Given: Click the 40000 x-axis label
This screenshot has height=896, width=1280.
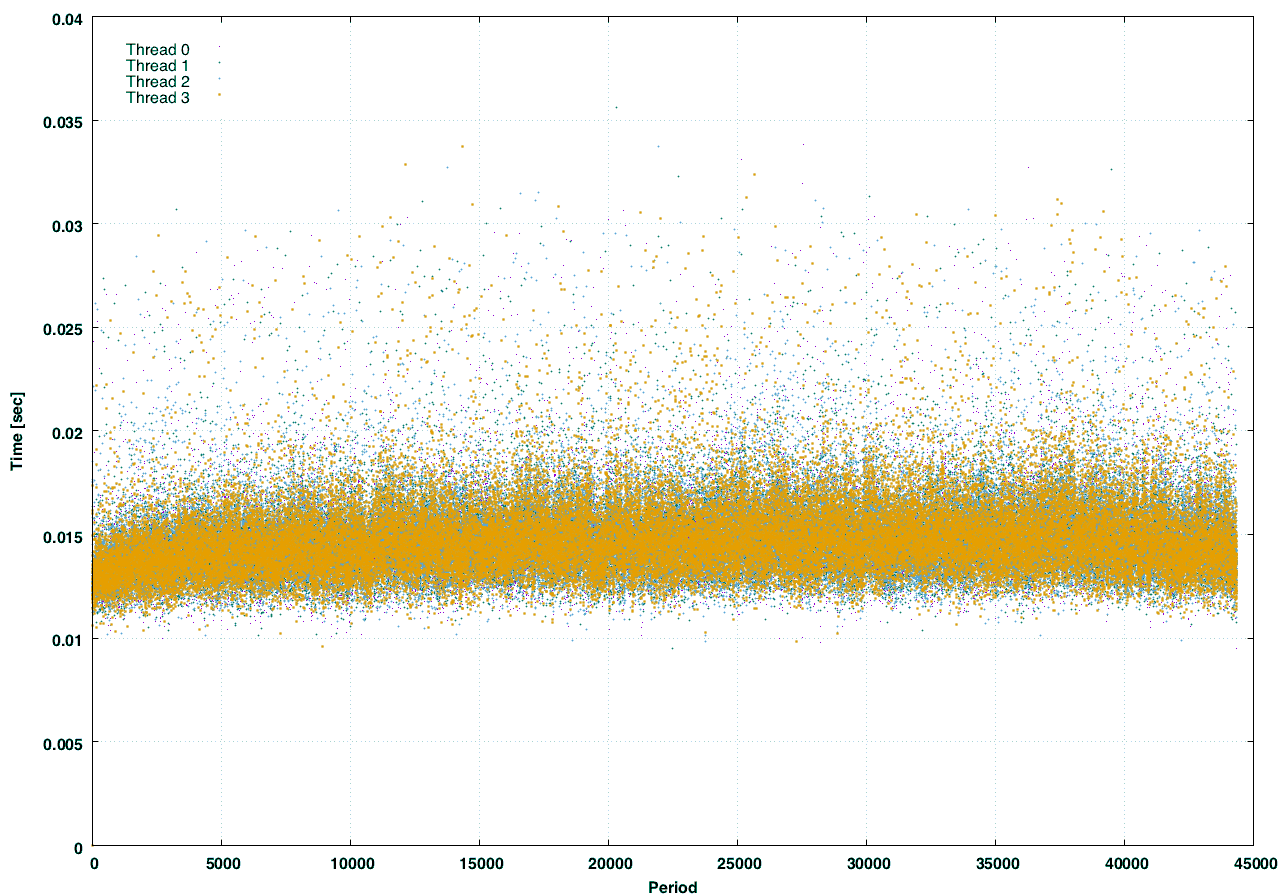Looking at the screenshot, I should [x=1124, y=863].
